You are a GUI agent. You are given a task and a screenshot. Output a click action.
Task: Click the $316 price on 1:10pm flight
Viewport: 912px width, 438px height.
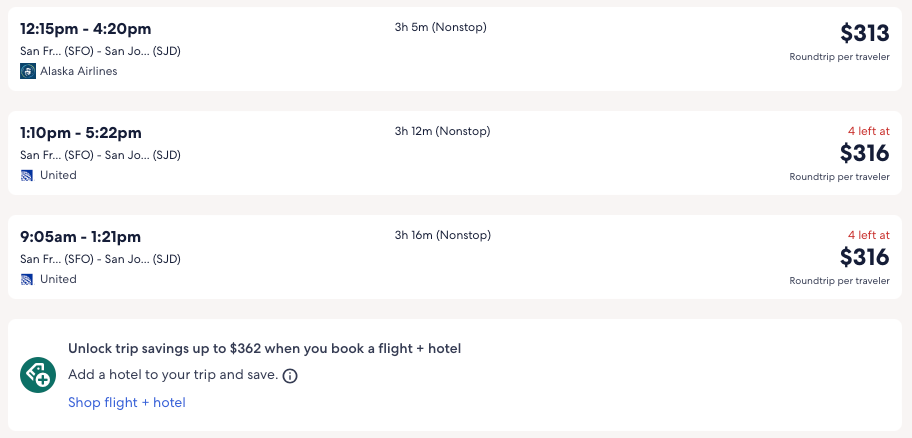pos(864,153)
